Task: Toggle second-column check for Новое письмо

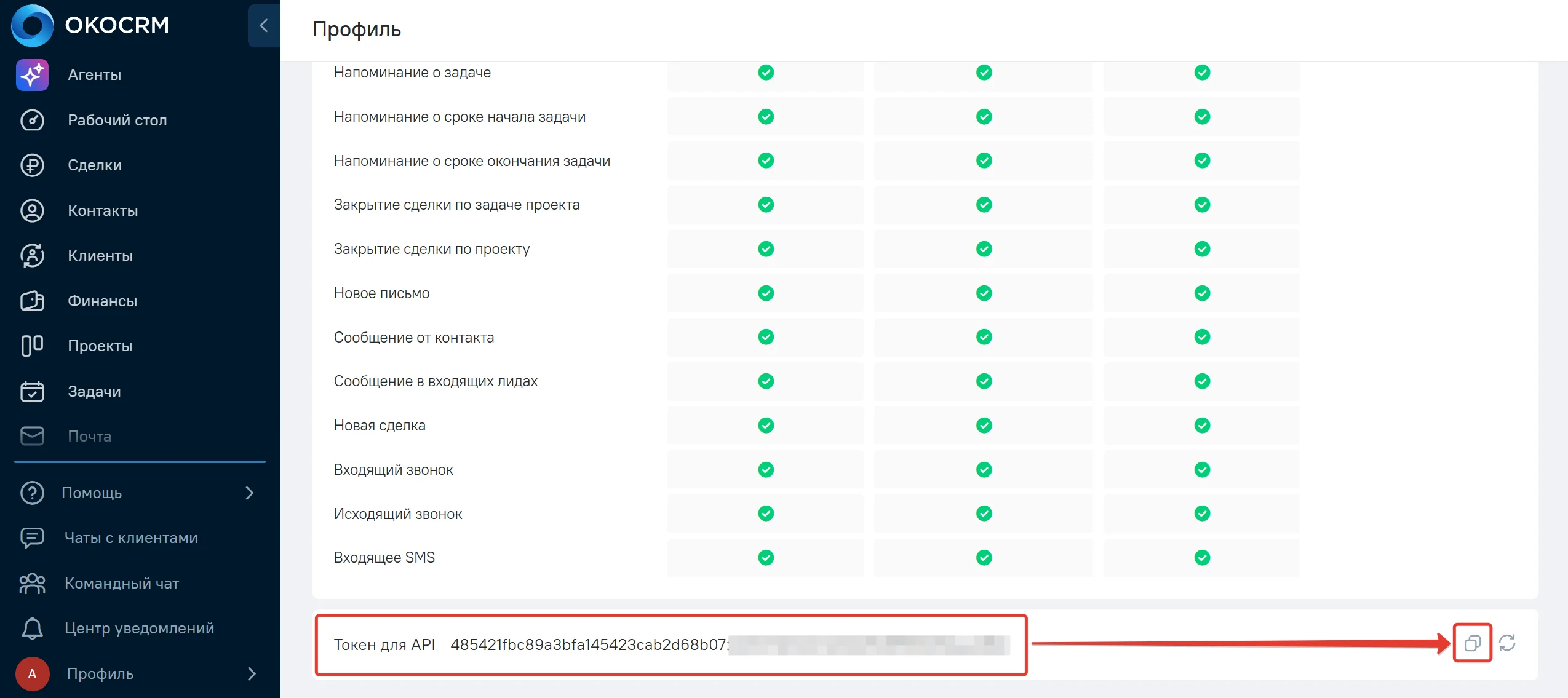Action: point(984,293)
